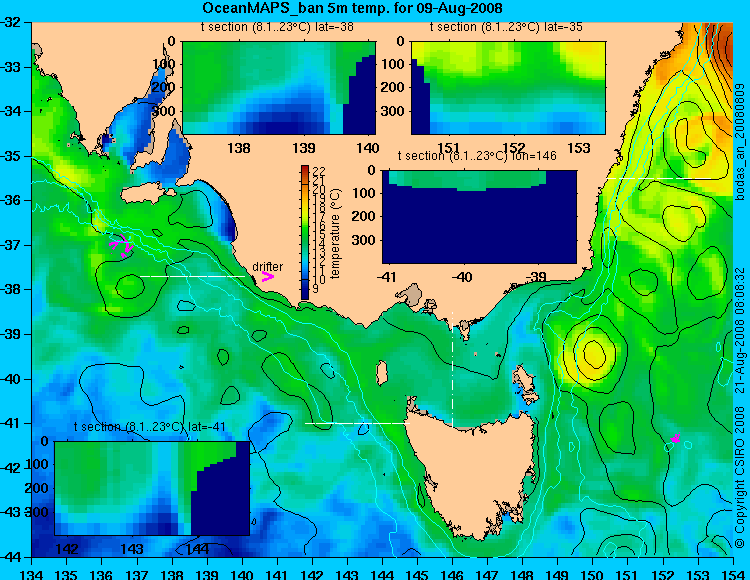Click the '22' tick on the temperature colorbar
Image resolution: width=750 pixels, height=580 pixels.
319,171
